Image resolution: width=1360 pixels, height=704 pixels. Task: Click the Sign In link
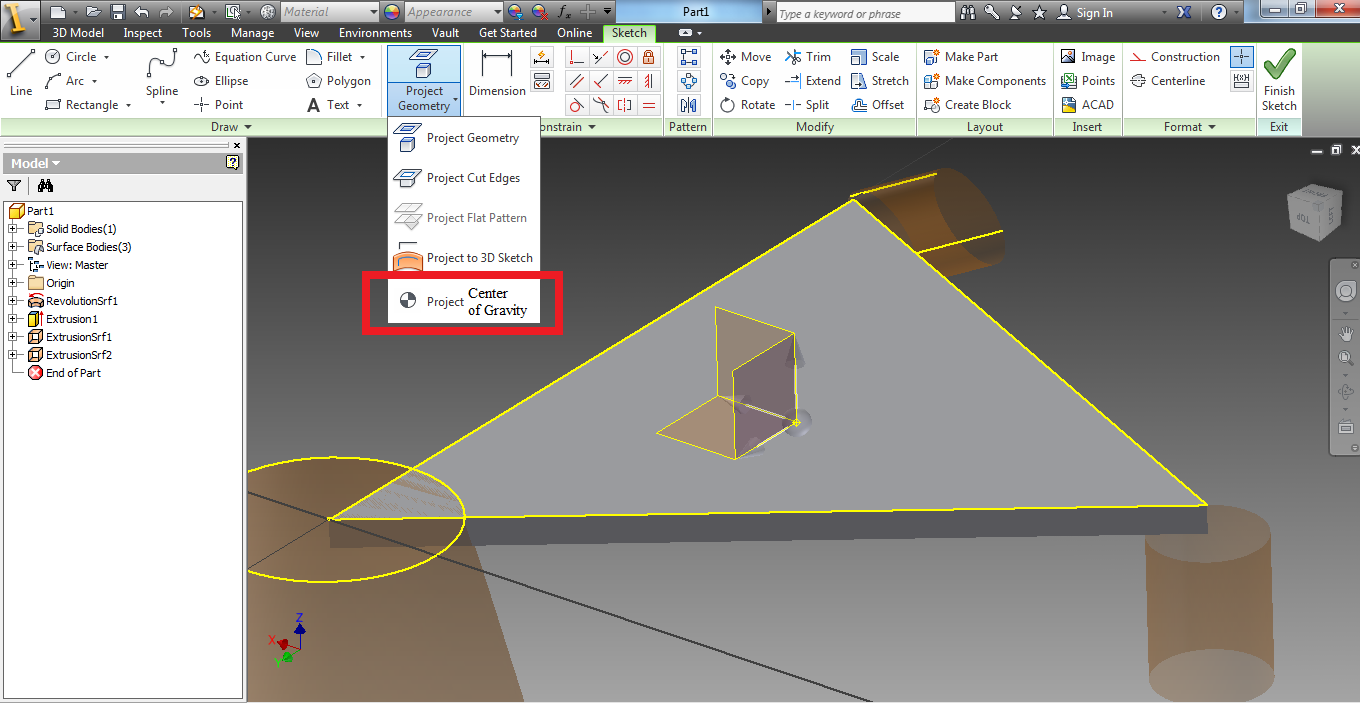1095,12
